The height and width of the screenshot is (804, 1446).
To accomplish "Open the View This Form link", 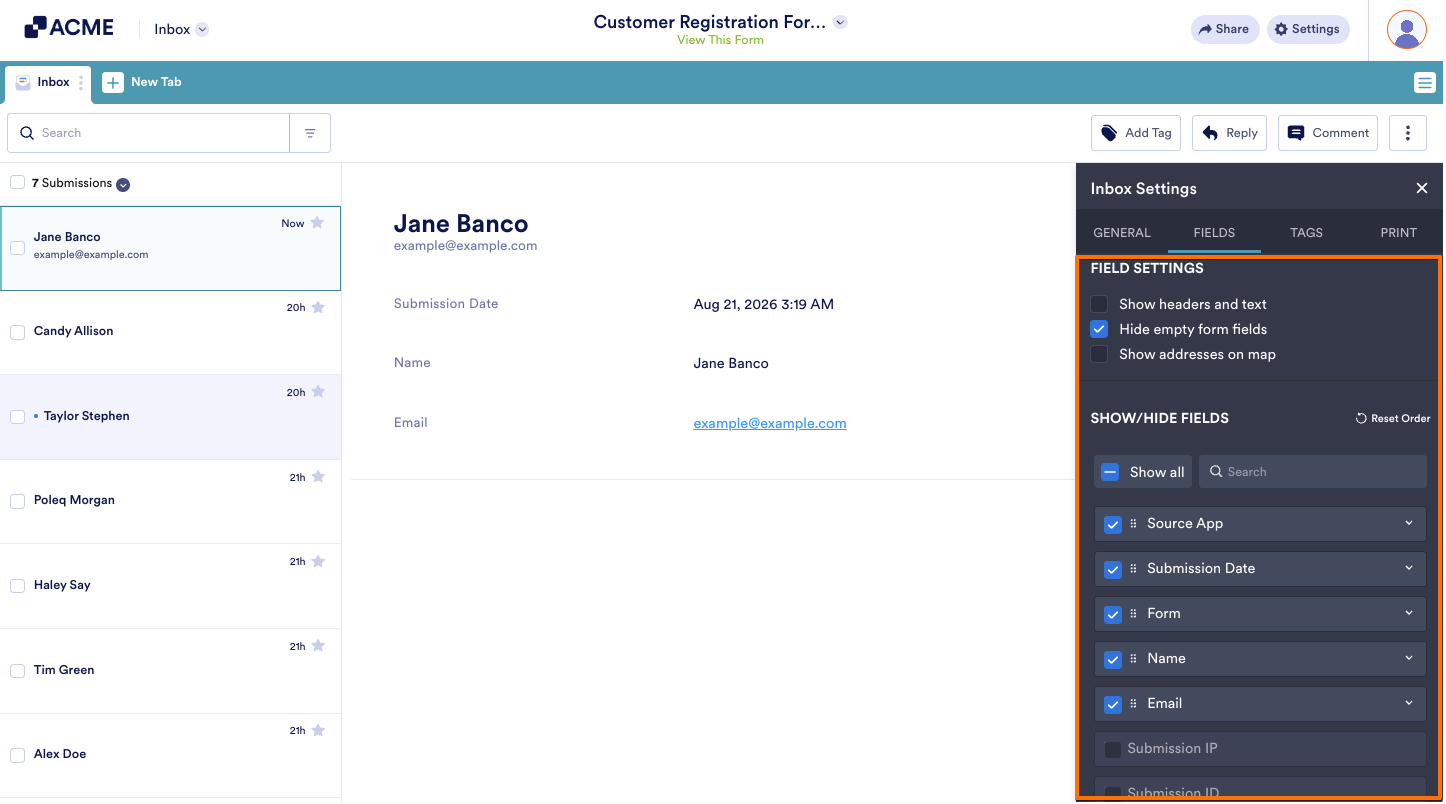I will 720,40.
